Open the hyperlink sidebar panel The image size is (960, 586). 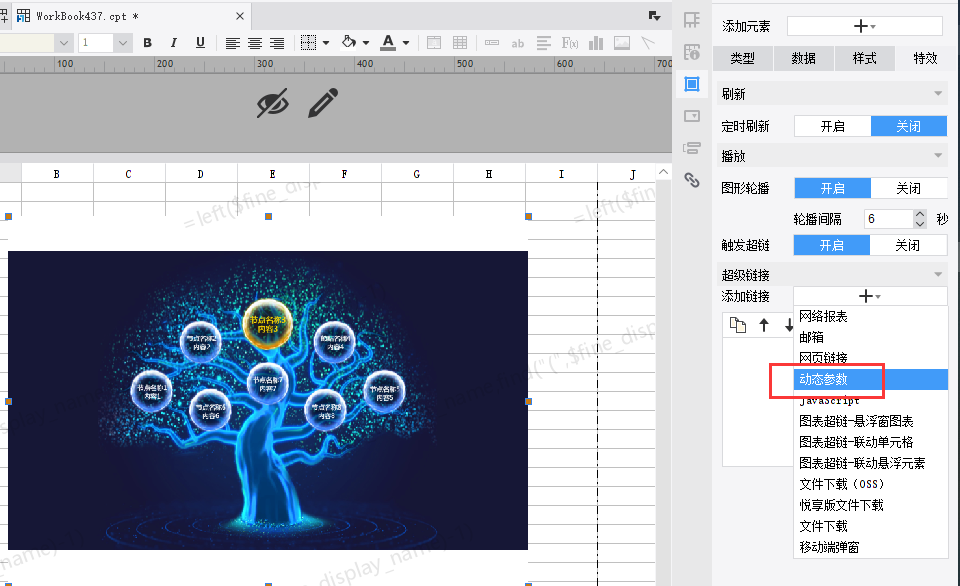692,180
